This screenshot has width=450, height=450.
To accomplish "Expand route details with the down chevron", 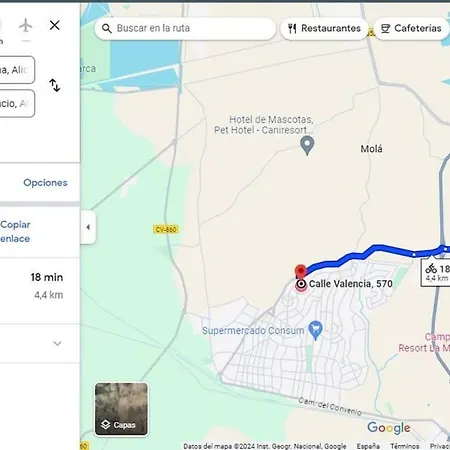I will 57,343.
